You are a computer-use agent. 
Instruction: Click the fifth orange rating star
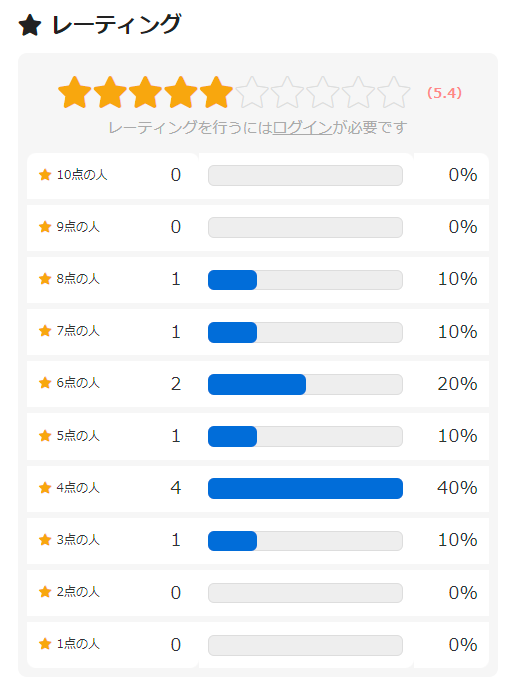pyautogui.click(x=216, y=93)
